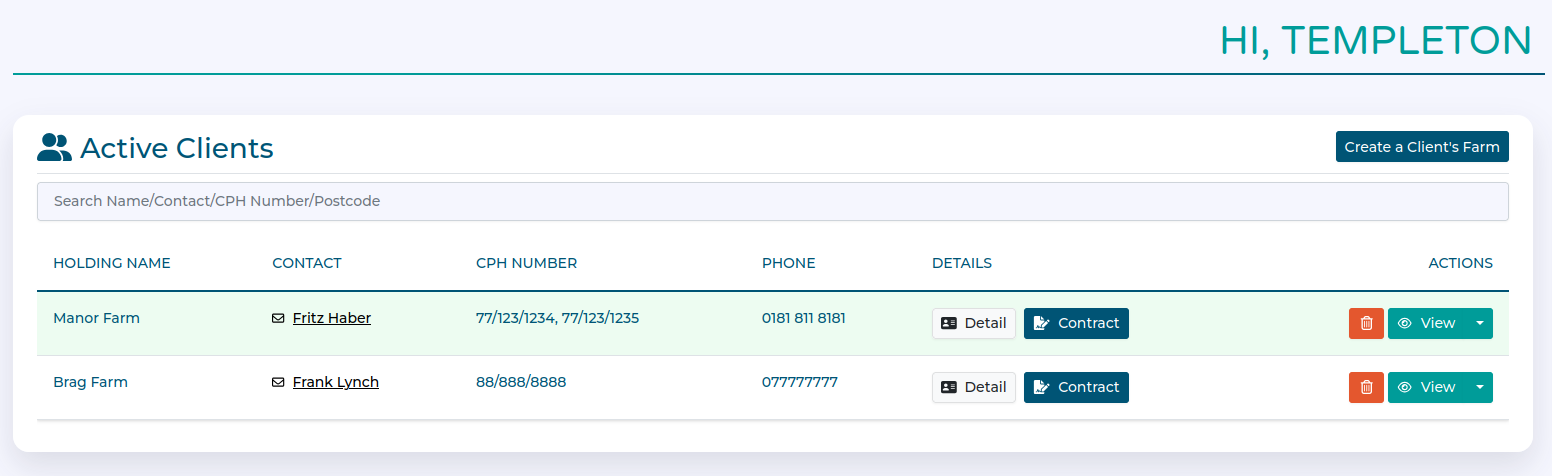Focus the Name/Contact/CPH/Postcode search field
Viewport: 1552px width, 476px height.
click(x=772, y=201)
